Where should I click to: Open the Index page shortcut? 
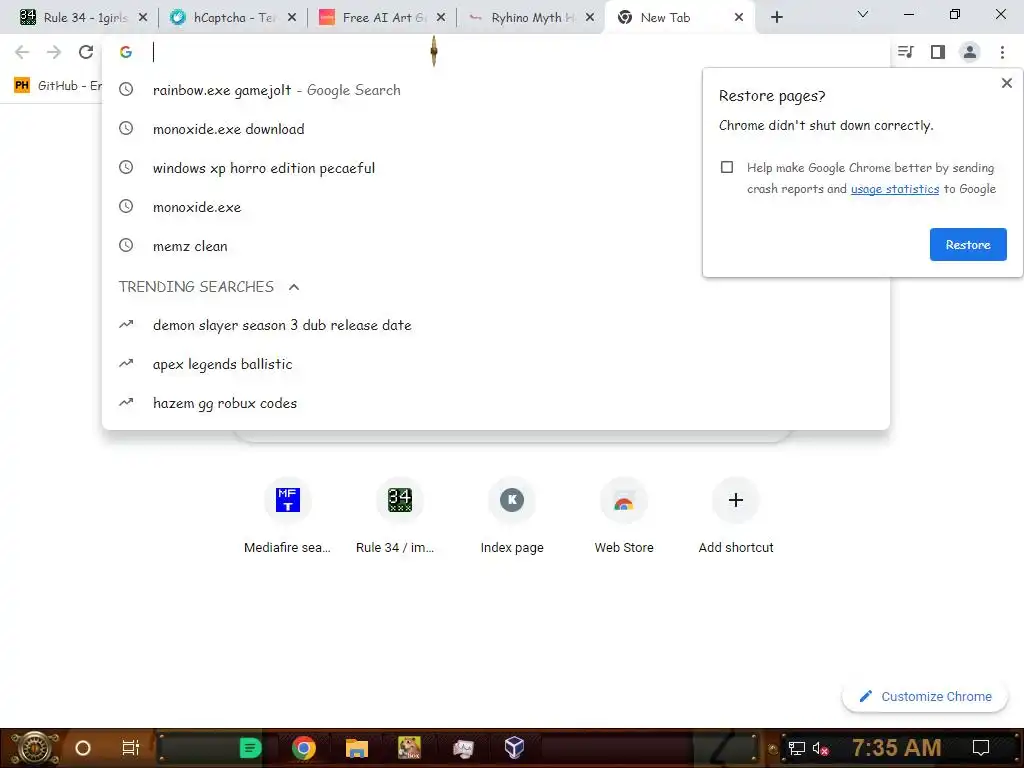click(512, 516)
